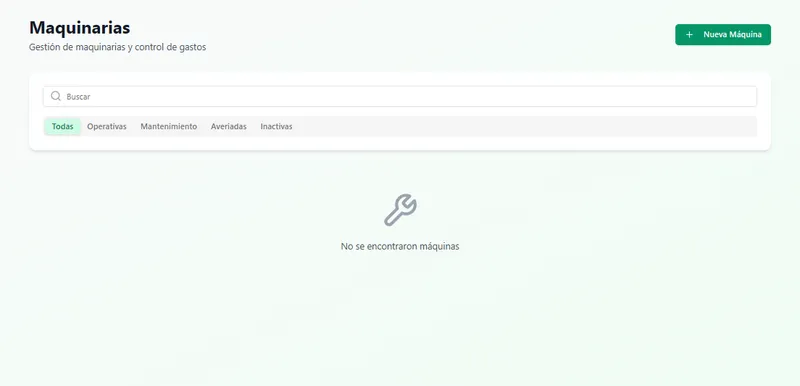Select the Todas filter tab
The width and height of the screenshot is (800, 386).
(62, 126)
